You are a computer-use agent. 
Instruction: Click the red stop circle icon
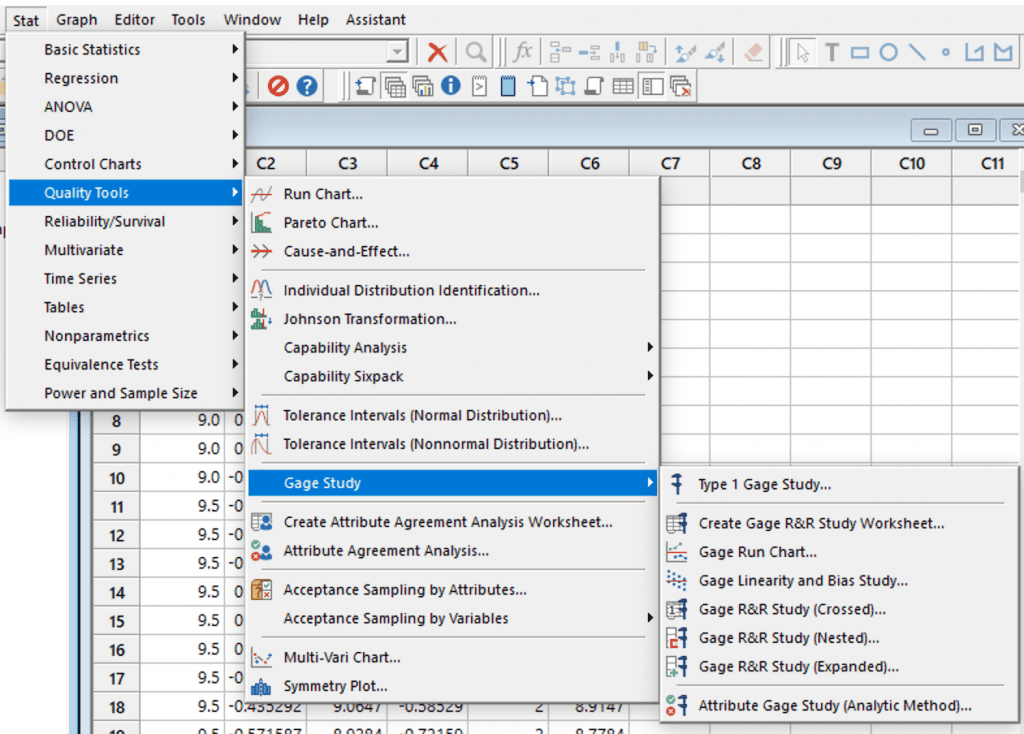tap(278, 86)
